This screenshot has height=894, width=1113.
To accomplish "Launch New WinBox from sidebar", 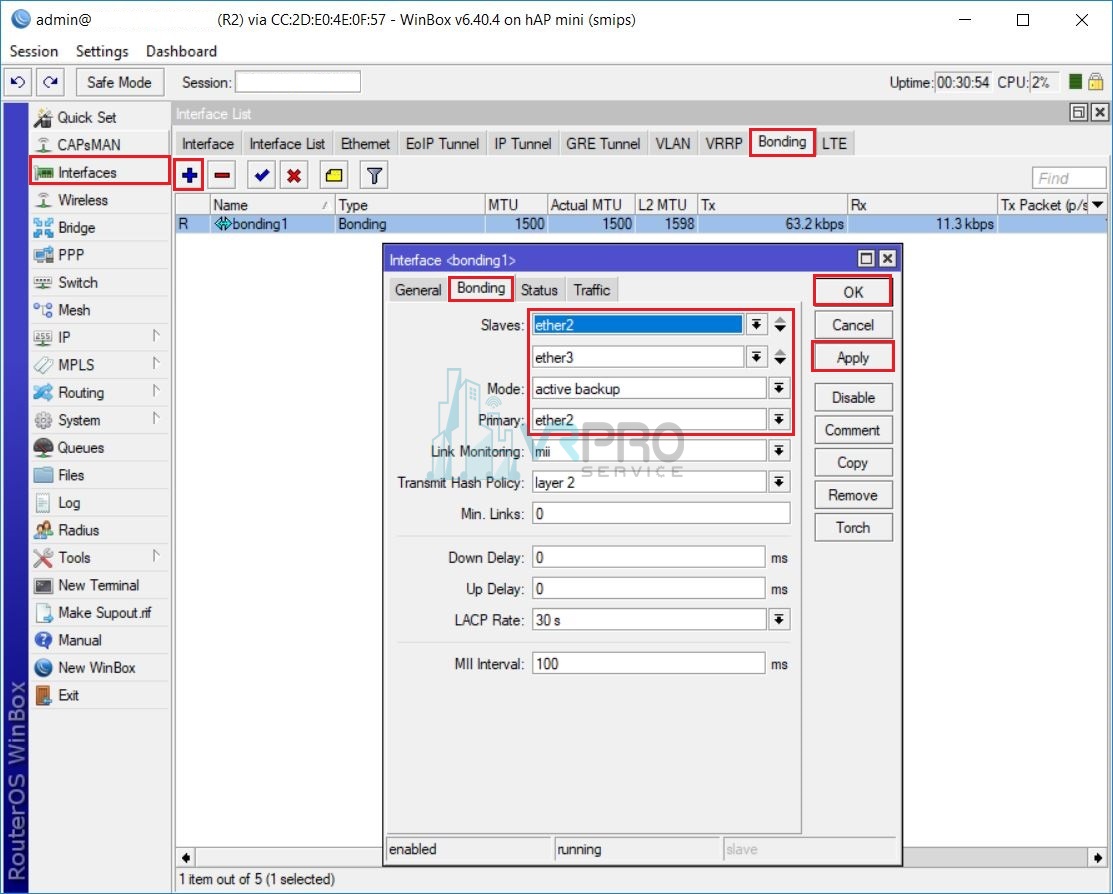I will coord(99,668).
